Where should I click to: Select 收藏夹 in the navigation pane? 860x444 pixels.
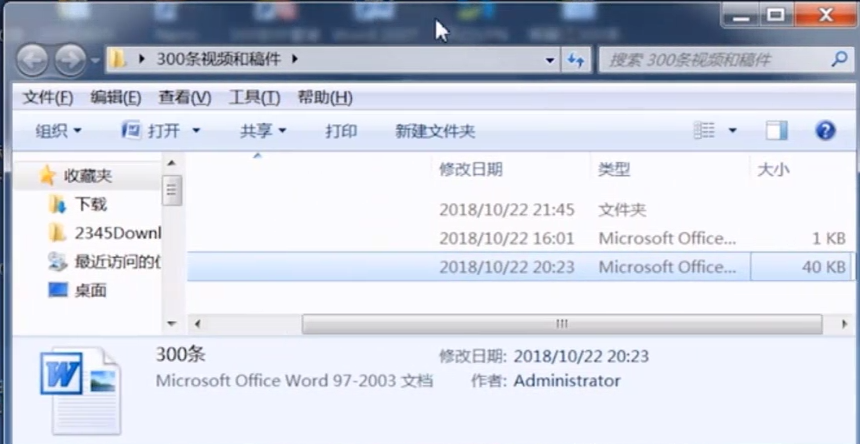88,176
